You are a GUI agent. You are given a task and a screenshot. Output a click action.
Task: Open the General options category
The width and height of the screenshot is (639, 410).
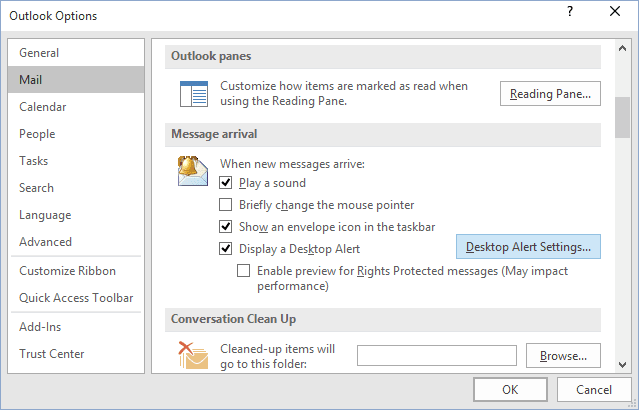click(76, 53)
